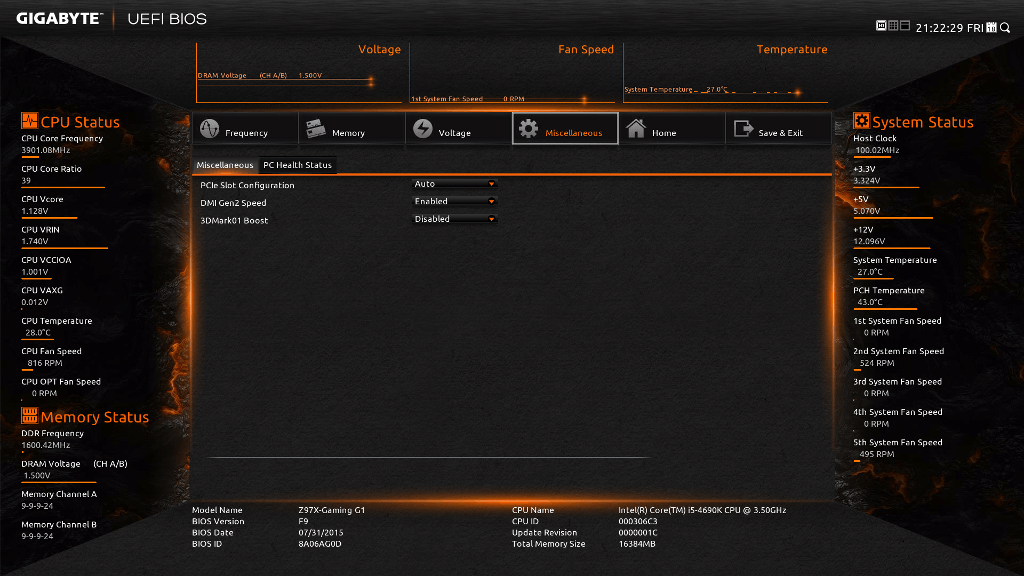Go to the Home menu

[x=671, y=129]
